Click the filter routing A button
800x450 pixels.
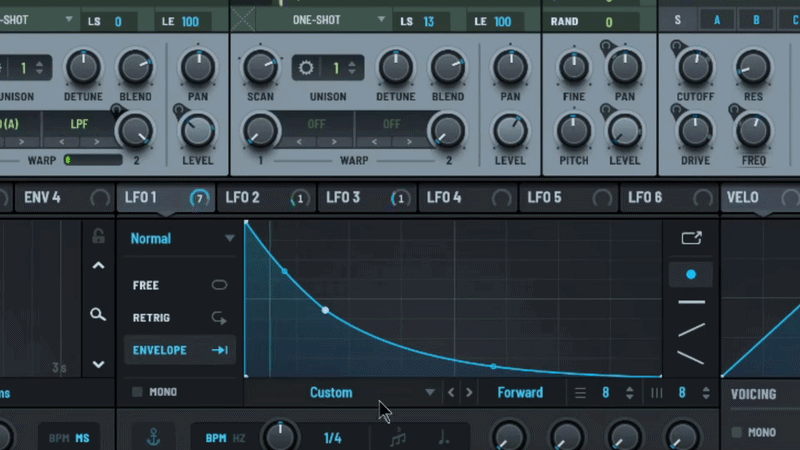coord(716,21)
